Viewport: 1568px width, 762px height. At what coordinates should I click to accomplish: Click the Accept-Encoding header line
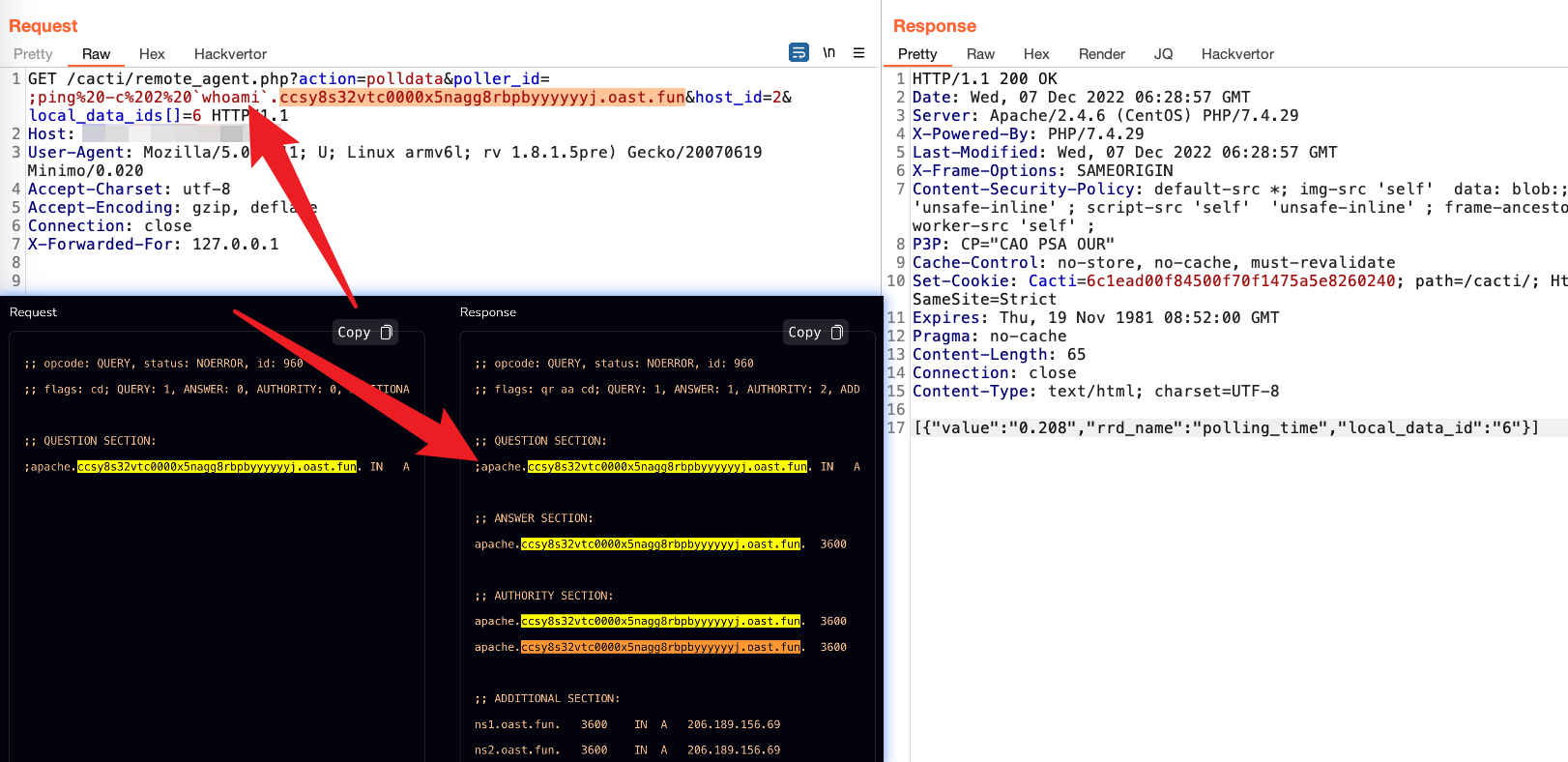click(172, 207)
